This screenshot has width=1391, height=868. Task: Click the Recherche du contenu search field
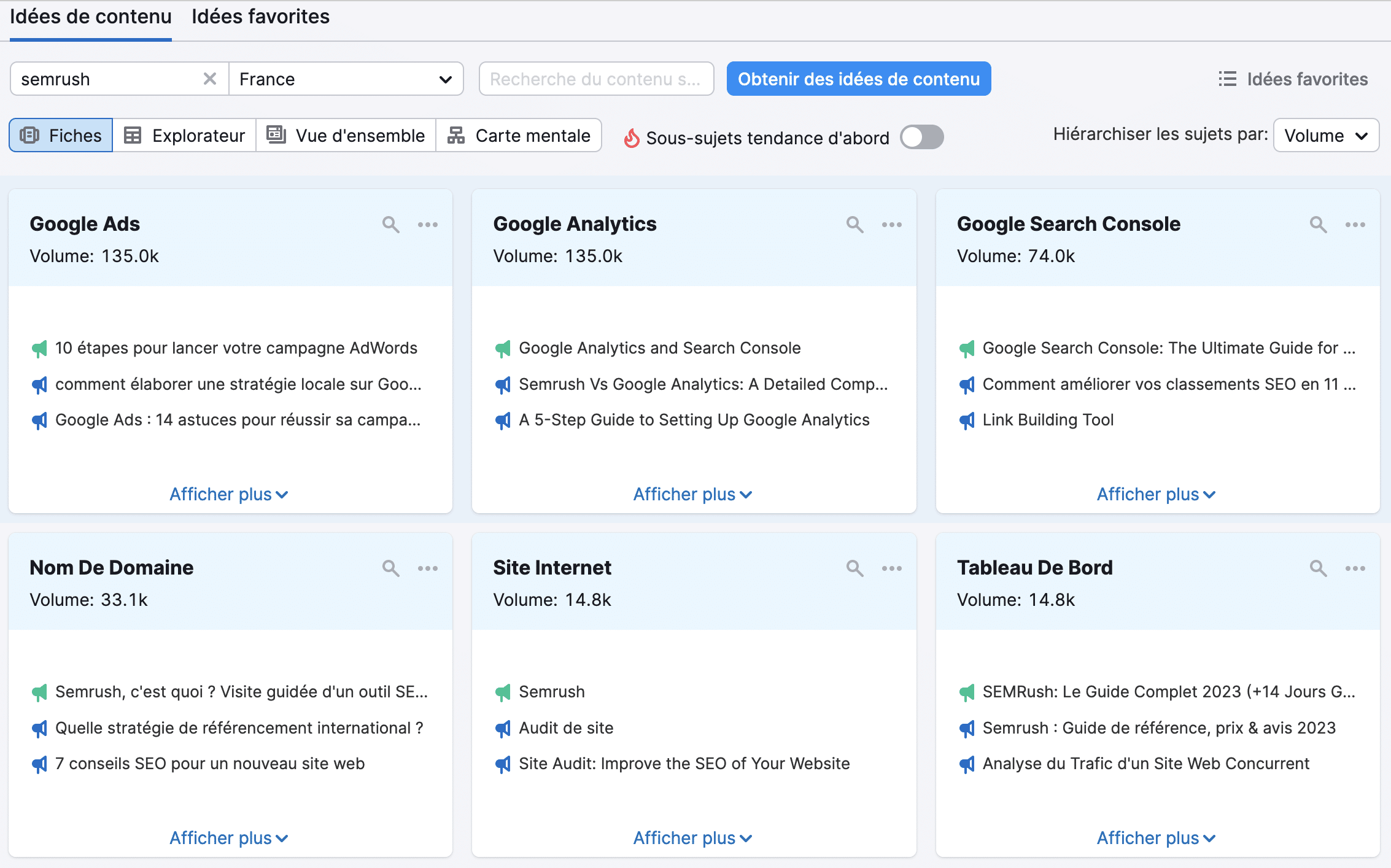coord(596,79)
